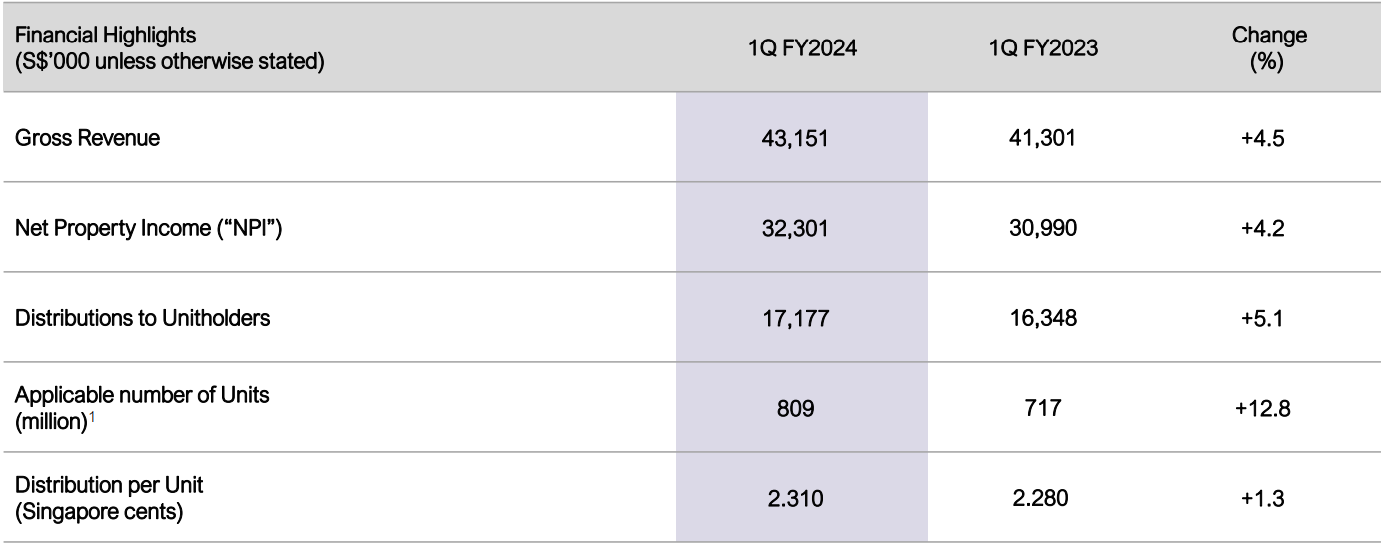
Task: Select the 1Q FY2024 column header
Action: 802,48
